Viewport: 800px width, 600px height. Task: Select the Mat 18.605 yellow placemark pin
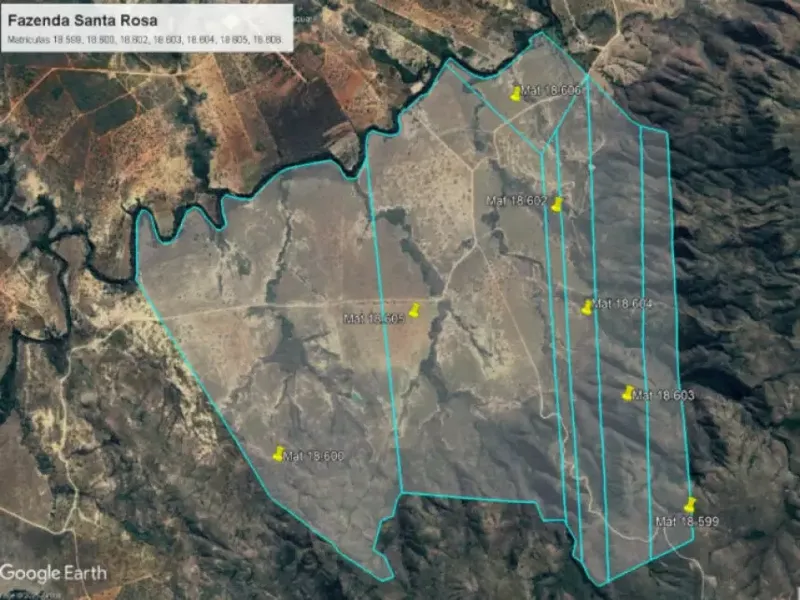[x=414, y=309]
